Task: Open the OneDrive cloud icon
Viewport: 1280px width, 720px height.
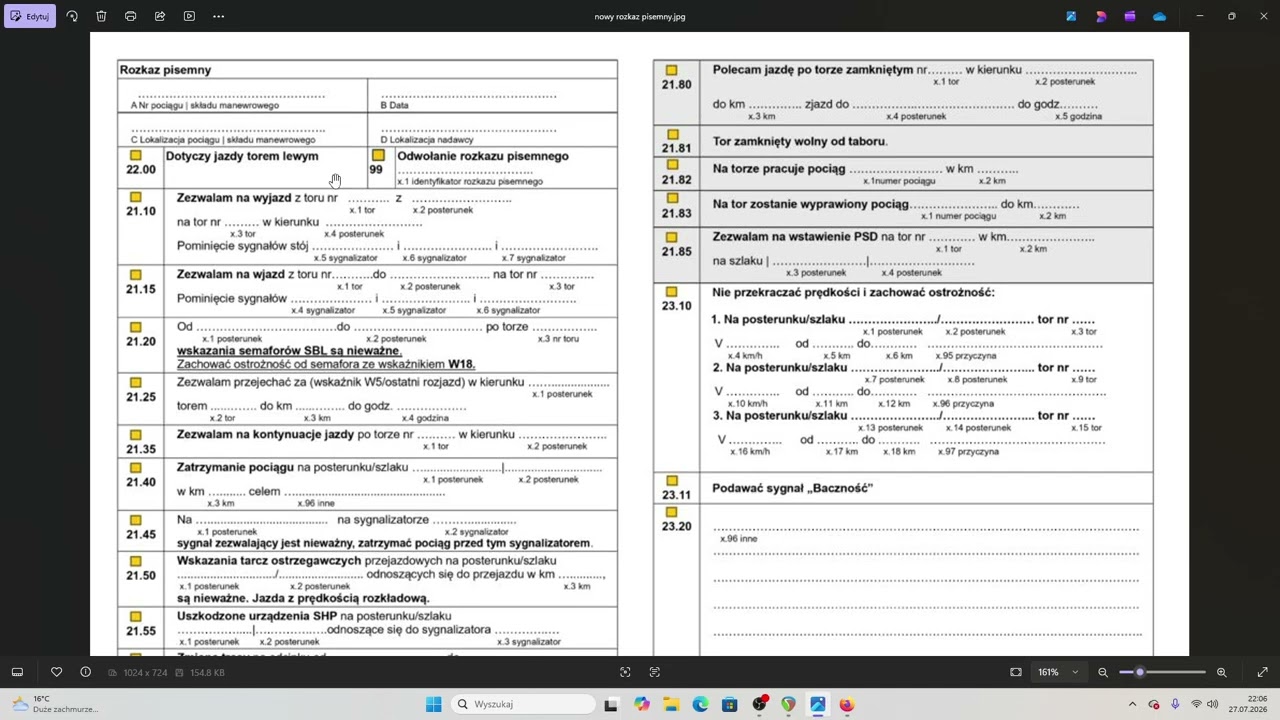Action: click(1159, 16)
